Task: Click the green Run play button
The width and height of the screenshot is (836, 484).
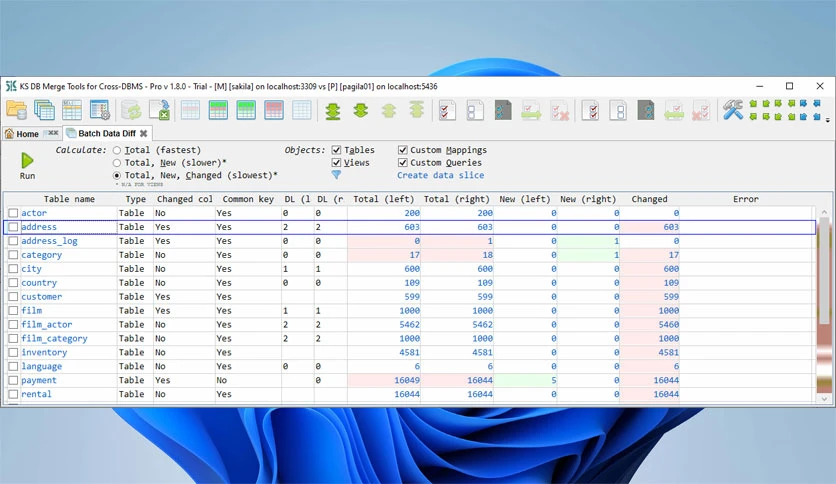Action: pos(27,160)
